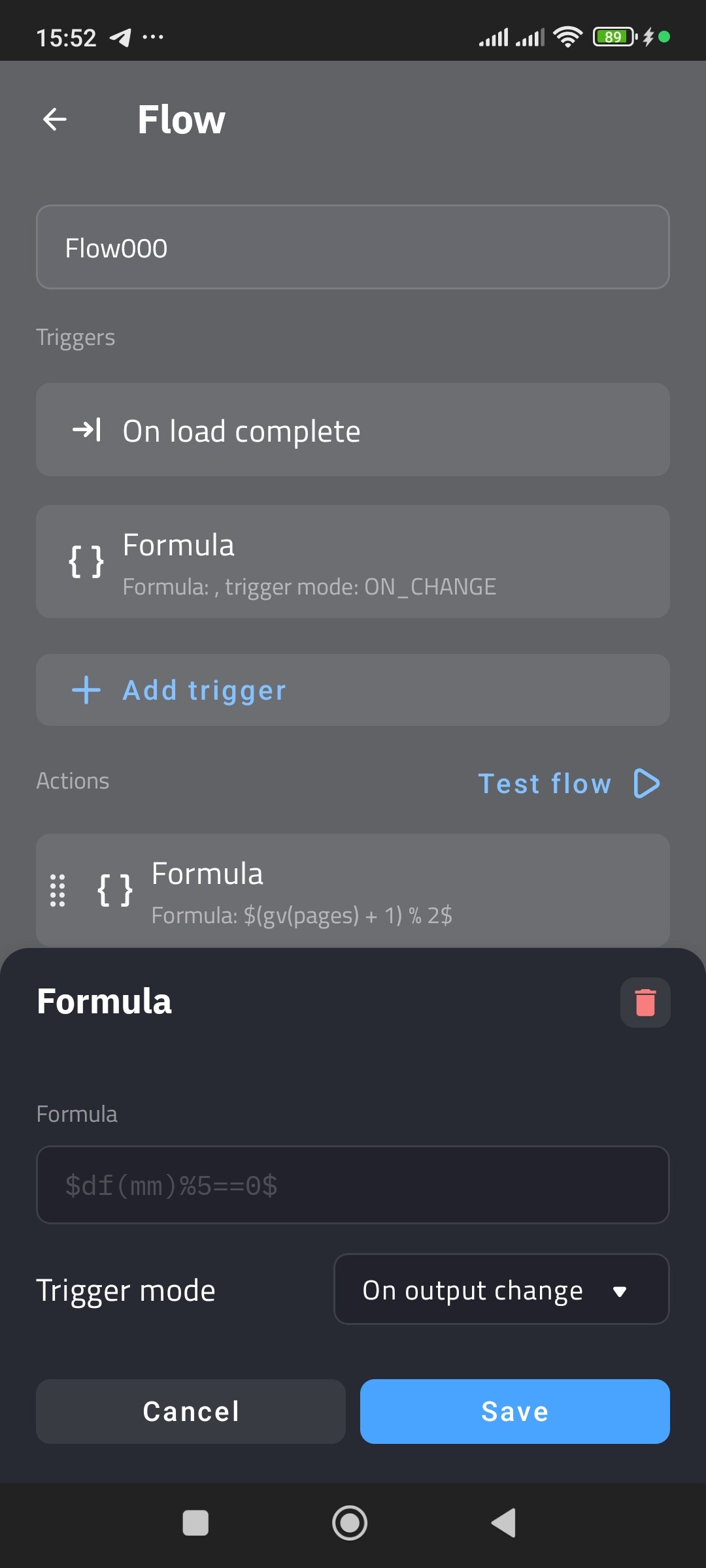The width and height of the screenshot is (706, 1568).
Task: Tap curly braces icon of Formula action
Action: 115,890
